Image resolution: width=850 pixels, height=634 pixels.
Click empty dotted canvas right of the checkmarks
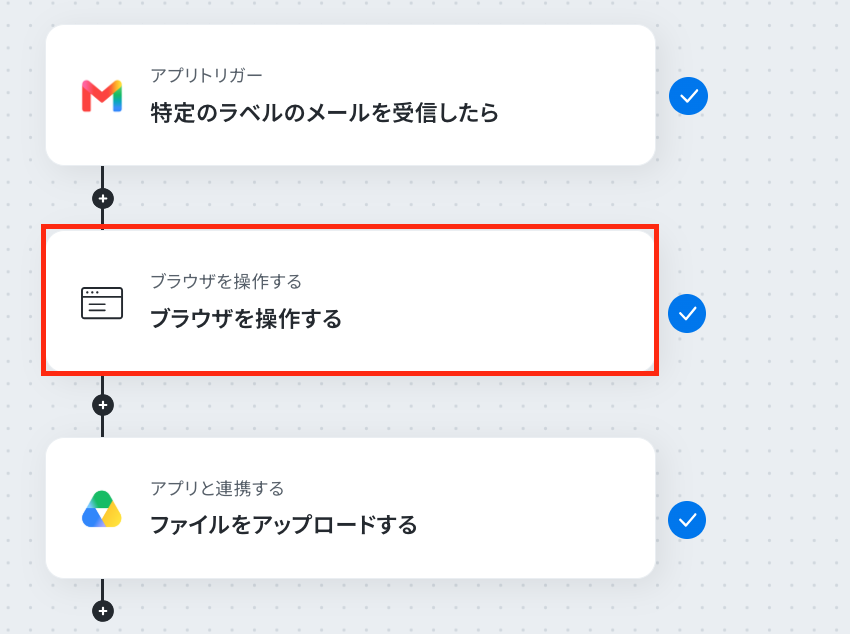click(781, 217)
